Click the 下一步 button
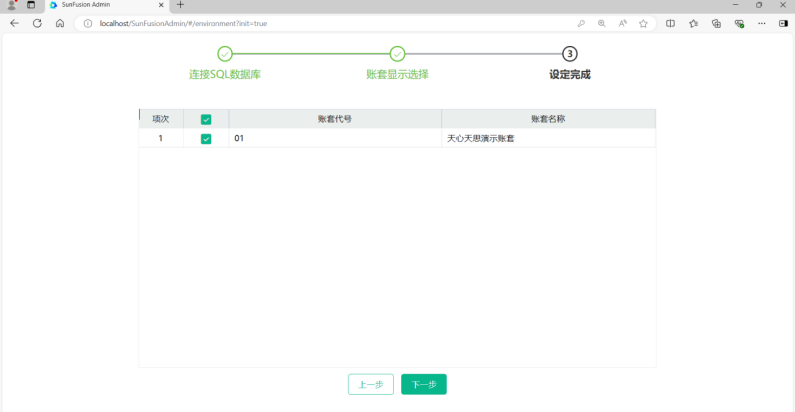 point(424,384)
